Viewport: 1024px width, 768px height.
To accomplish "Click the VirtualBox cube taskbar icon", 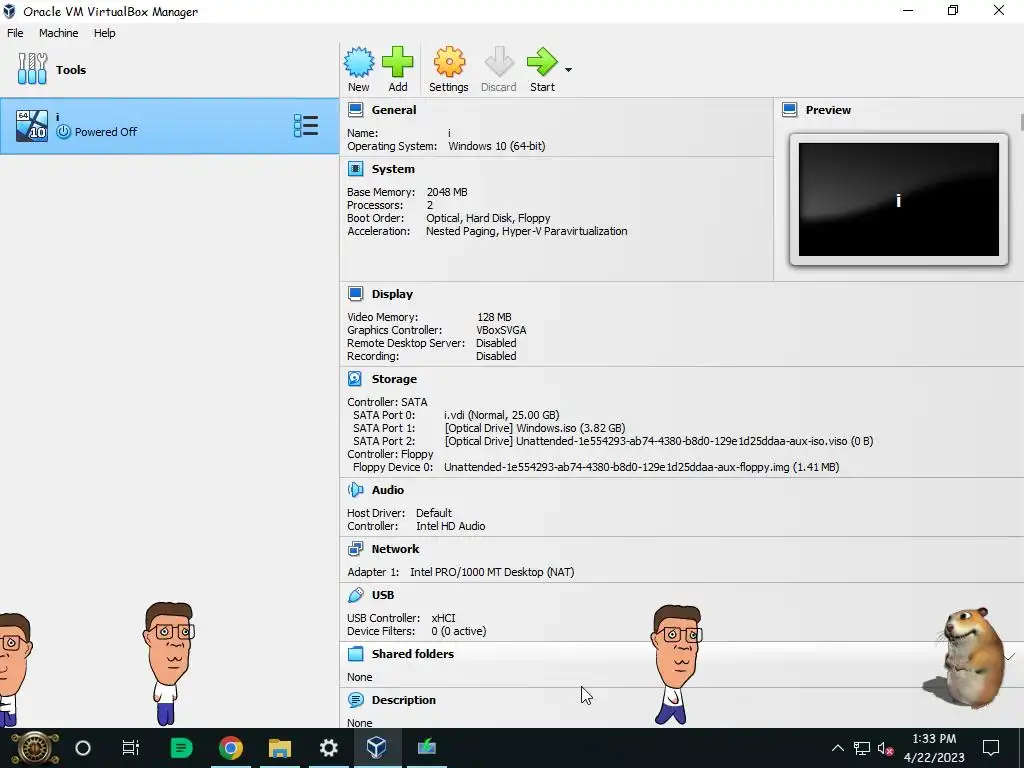I will coord(377,747).
